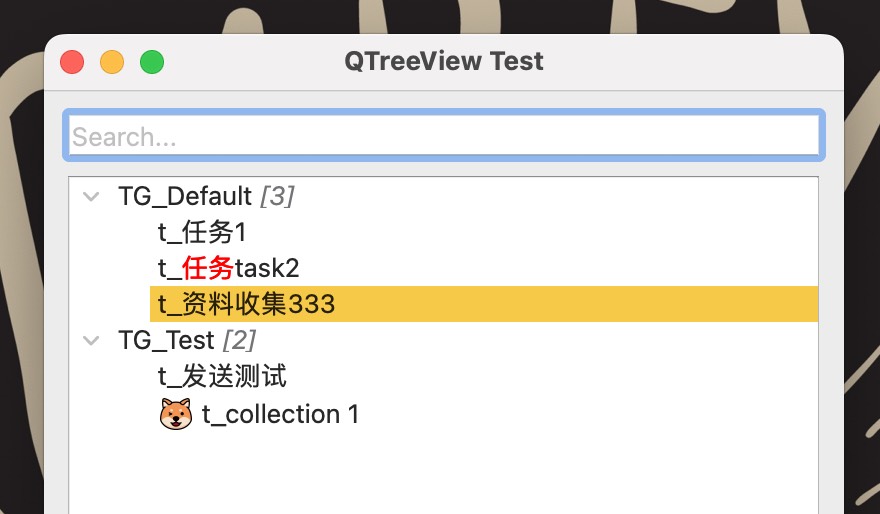Select the t_任务task2 item
This screenshot has height=514, width=880.
pos(228,268)
